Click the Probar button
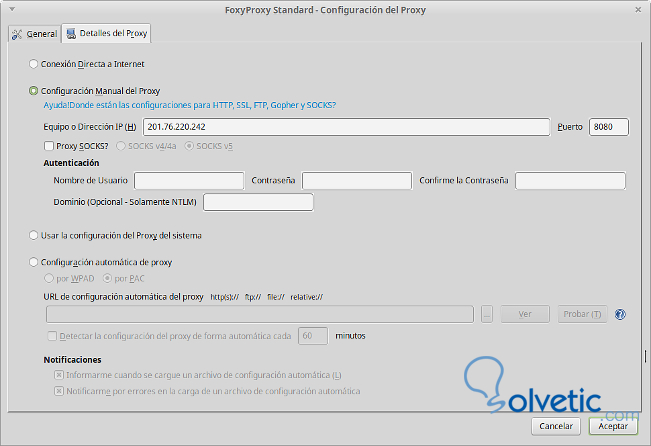 click(582, 314)
